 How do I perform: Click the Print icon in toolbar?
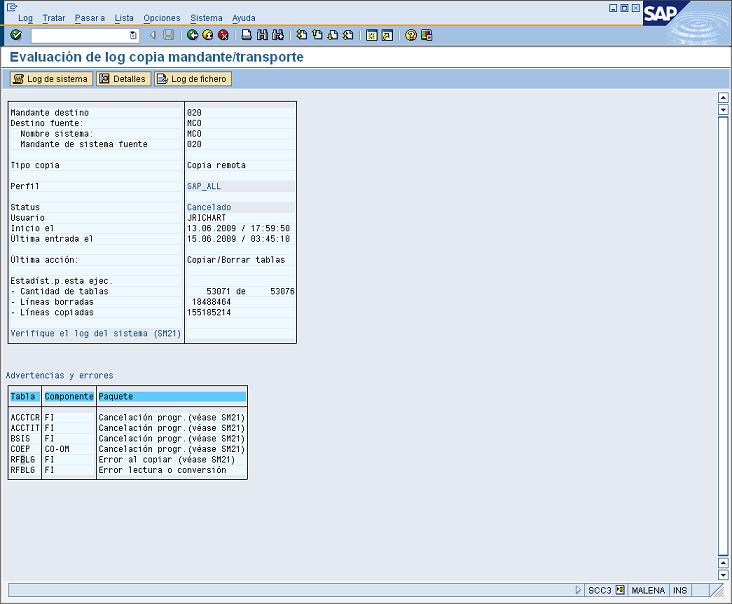coord(246,35)
